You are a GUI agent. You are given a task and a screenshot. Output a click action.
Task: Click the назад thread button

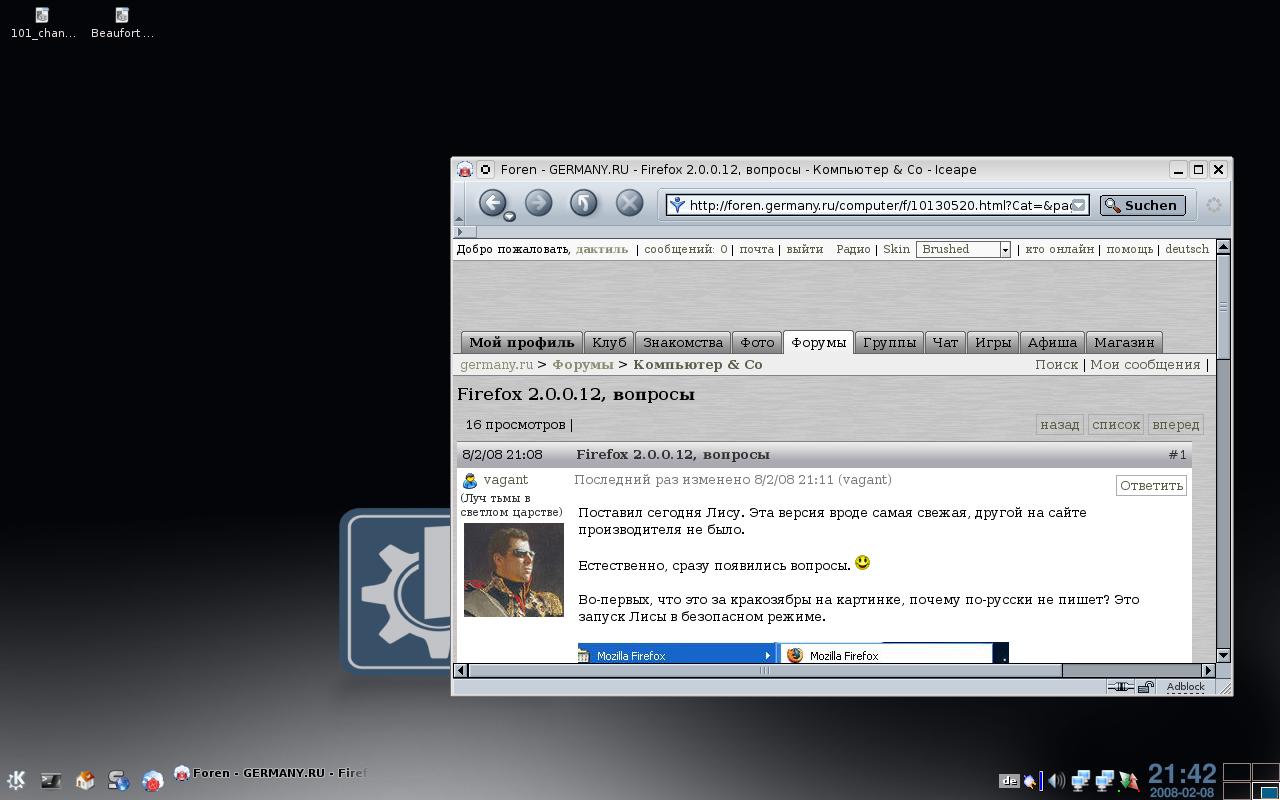pyautogui.click(x=1059, y=424)
